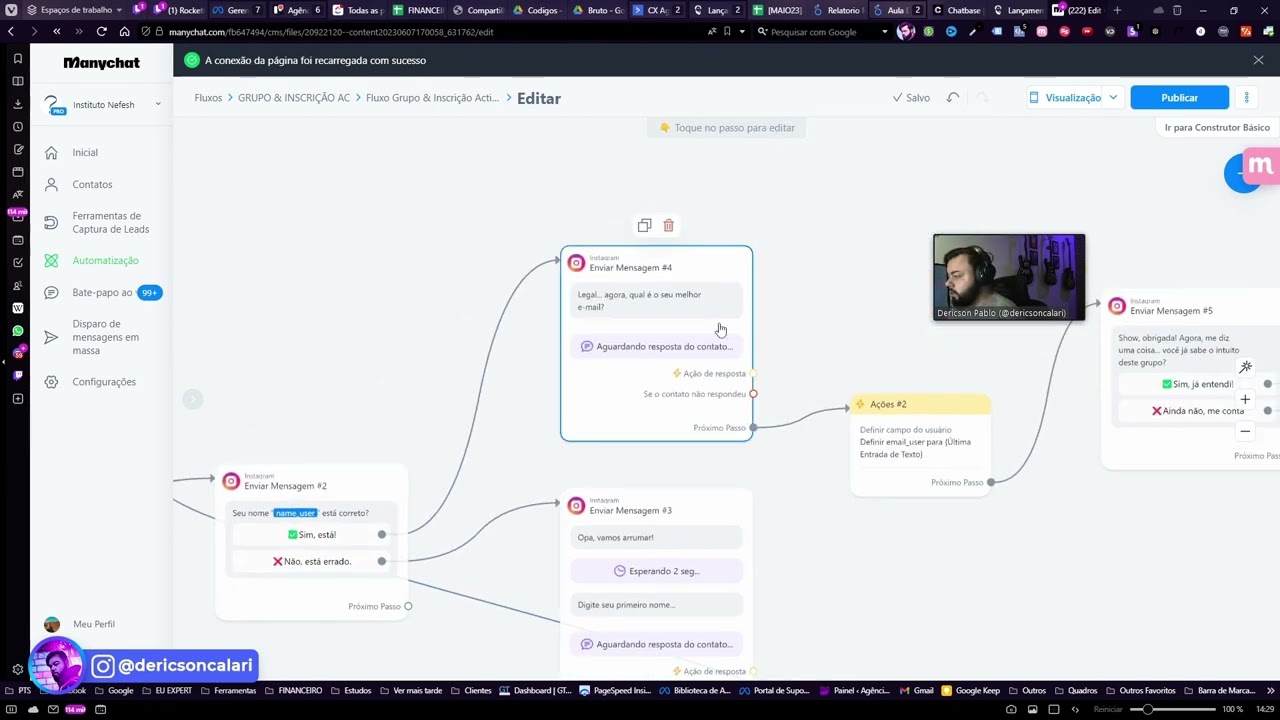Image resolution: width=1280 pixels, height=720 pixels.
Task: Click the auto-arrange magic wand icon
Action: 1245,367
